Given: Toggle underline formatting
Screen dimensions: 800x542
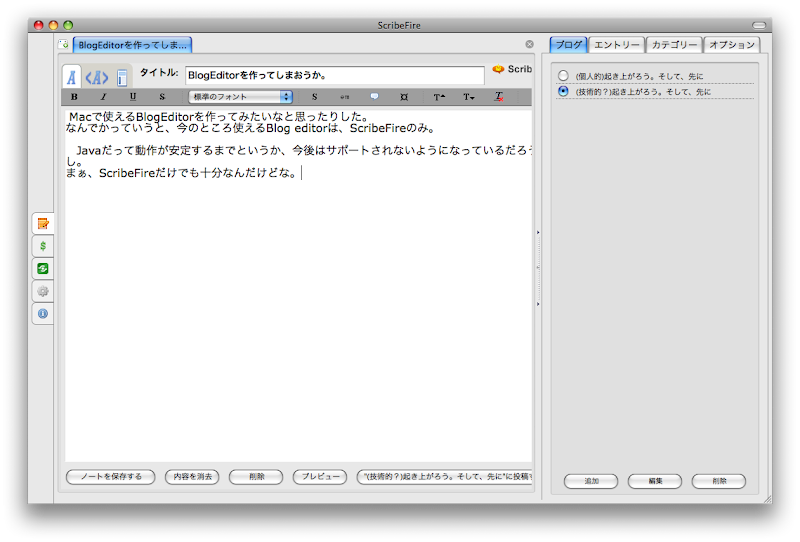Looking at the screenshot, I should pyautogui.click(x=133, y=96).
